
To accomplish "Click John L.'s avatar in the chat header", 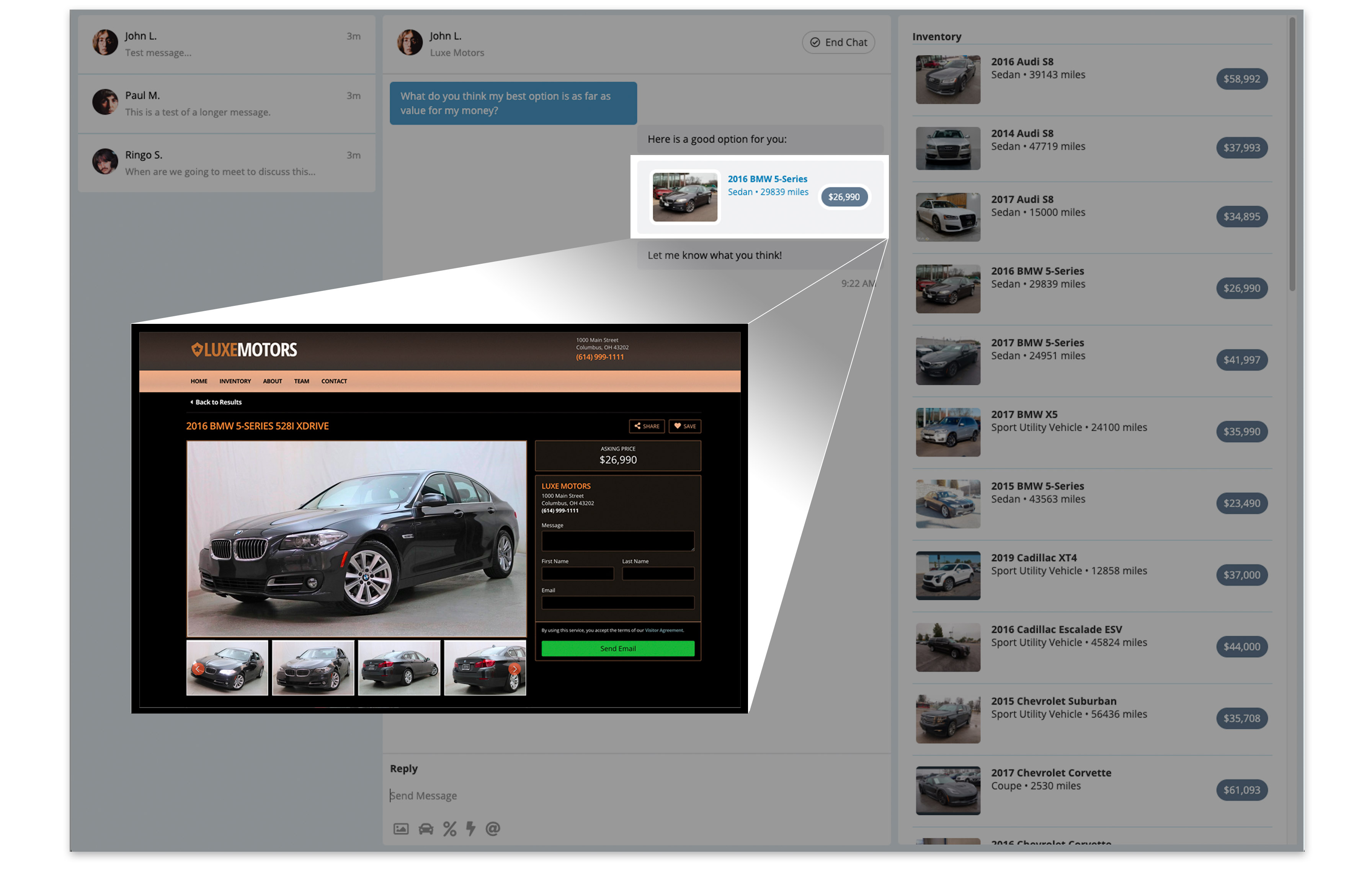I will (410, 42).
